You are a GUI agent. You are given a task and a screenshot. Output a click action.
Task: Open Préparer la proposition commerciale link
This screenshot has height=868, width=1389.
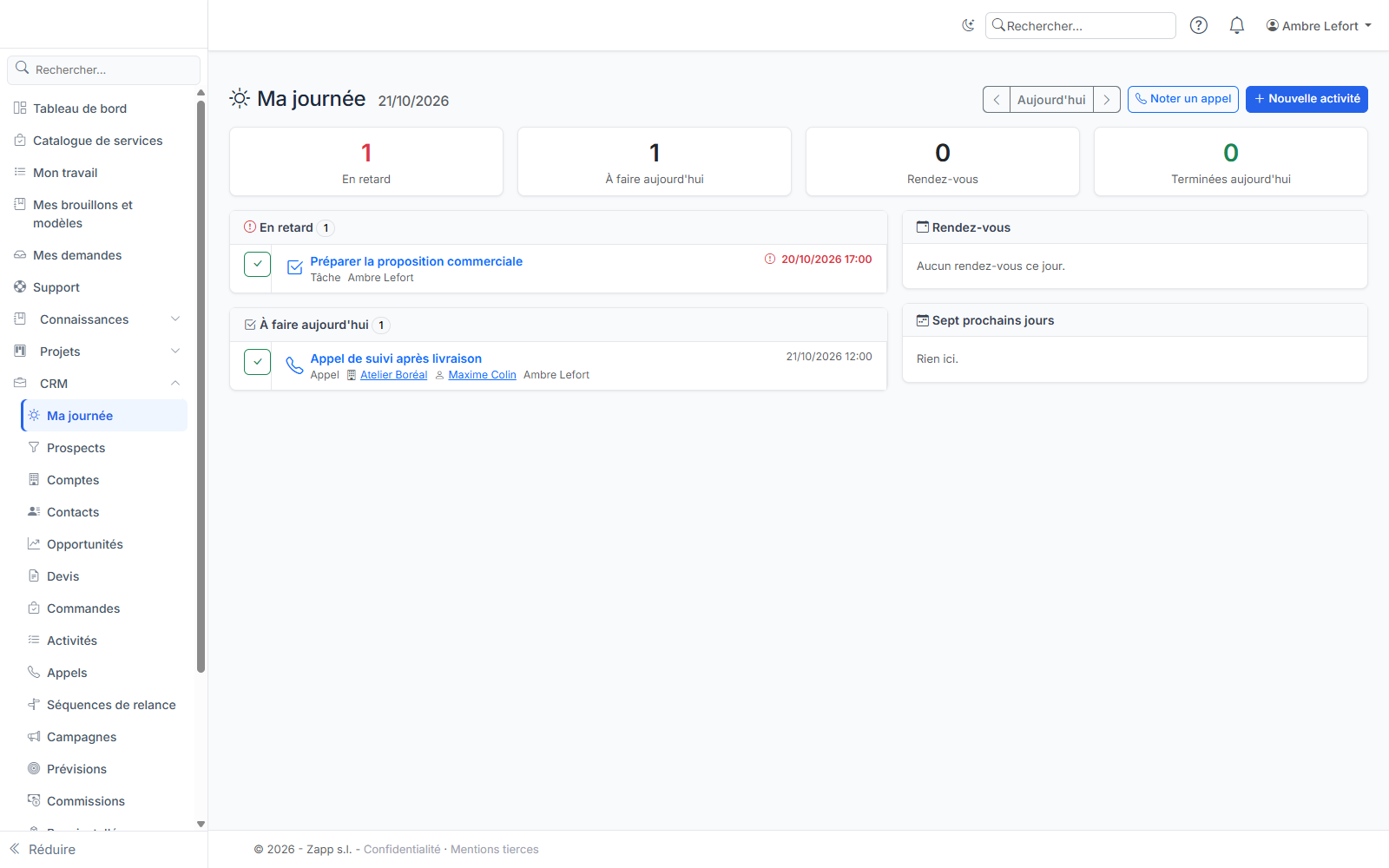point(417,261)
